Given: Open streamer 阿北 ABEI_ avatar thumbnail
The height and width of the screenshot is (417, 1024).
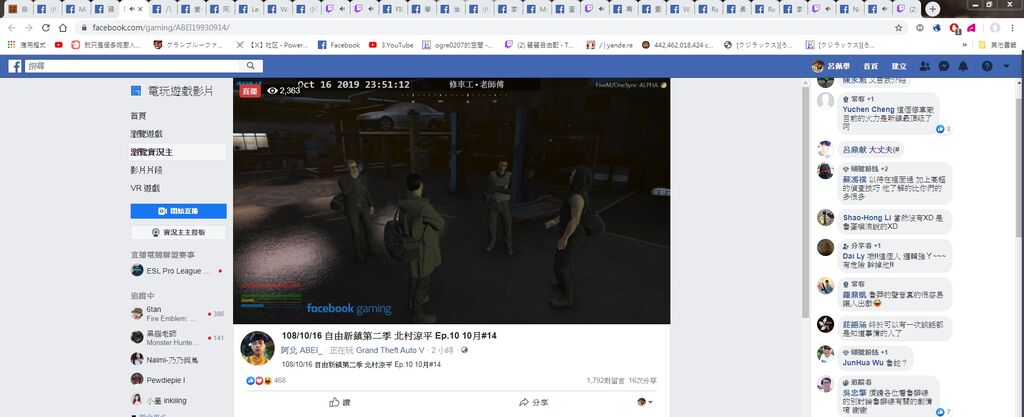Looking at the screenshot, I should (257, 348).
